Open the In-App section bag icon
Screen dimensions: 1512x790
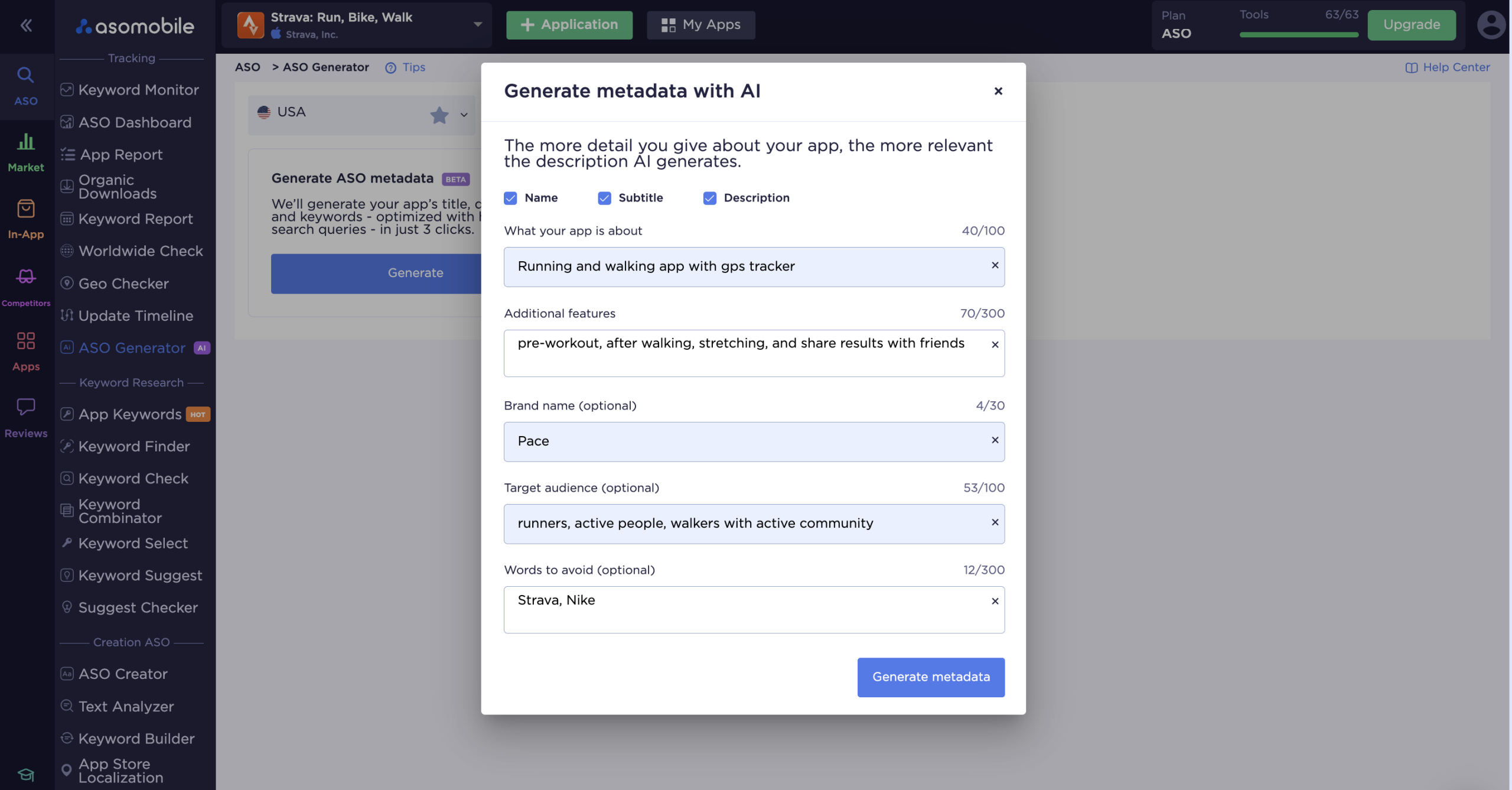(x=25, y=209)
